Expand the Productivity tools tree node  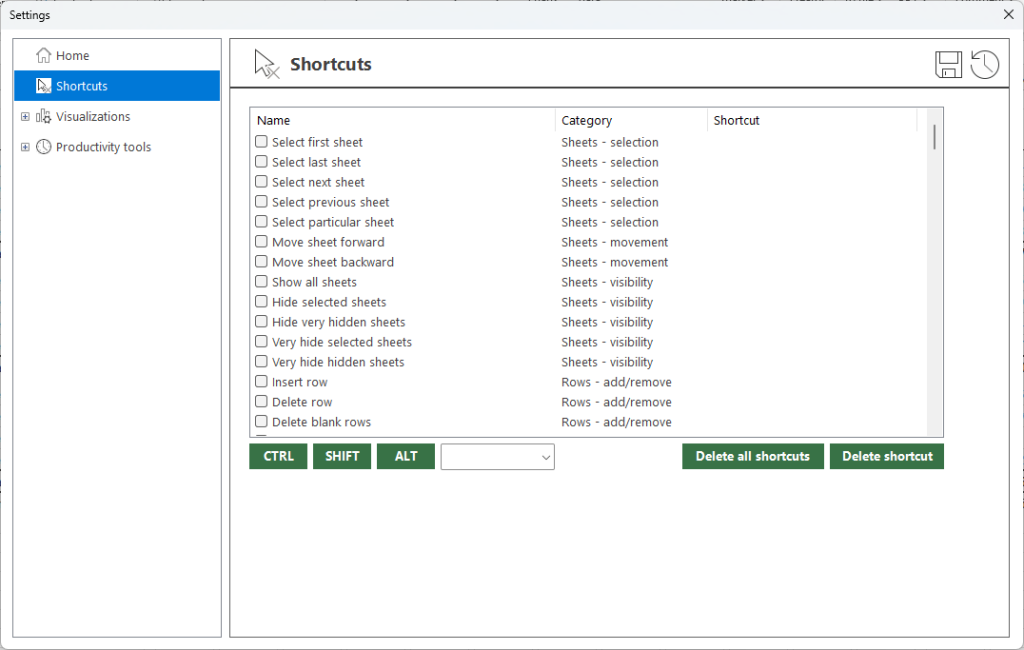[x=25, y=147]
